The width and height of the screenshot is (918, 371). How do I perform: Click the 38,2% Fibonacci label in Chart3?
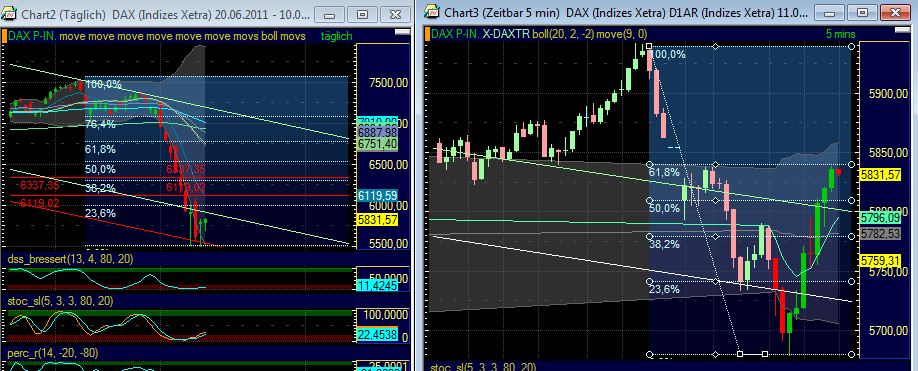tap(664, 245)
